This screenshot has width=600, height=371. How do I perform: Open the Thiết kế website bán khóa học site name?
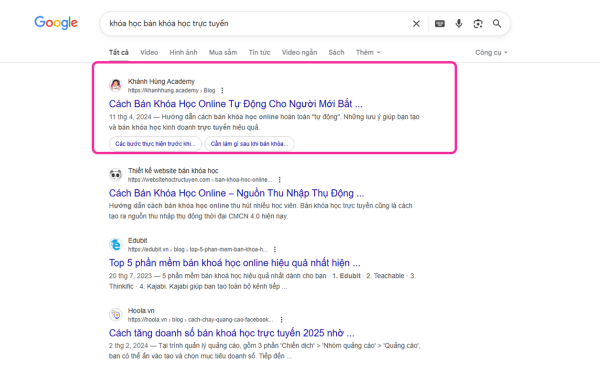pos(173,171)
